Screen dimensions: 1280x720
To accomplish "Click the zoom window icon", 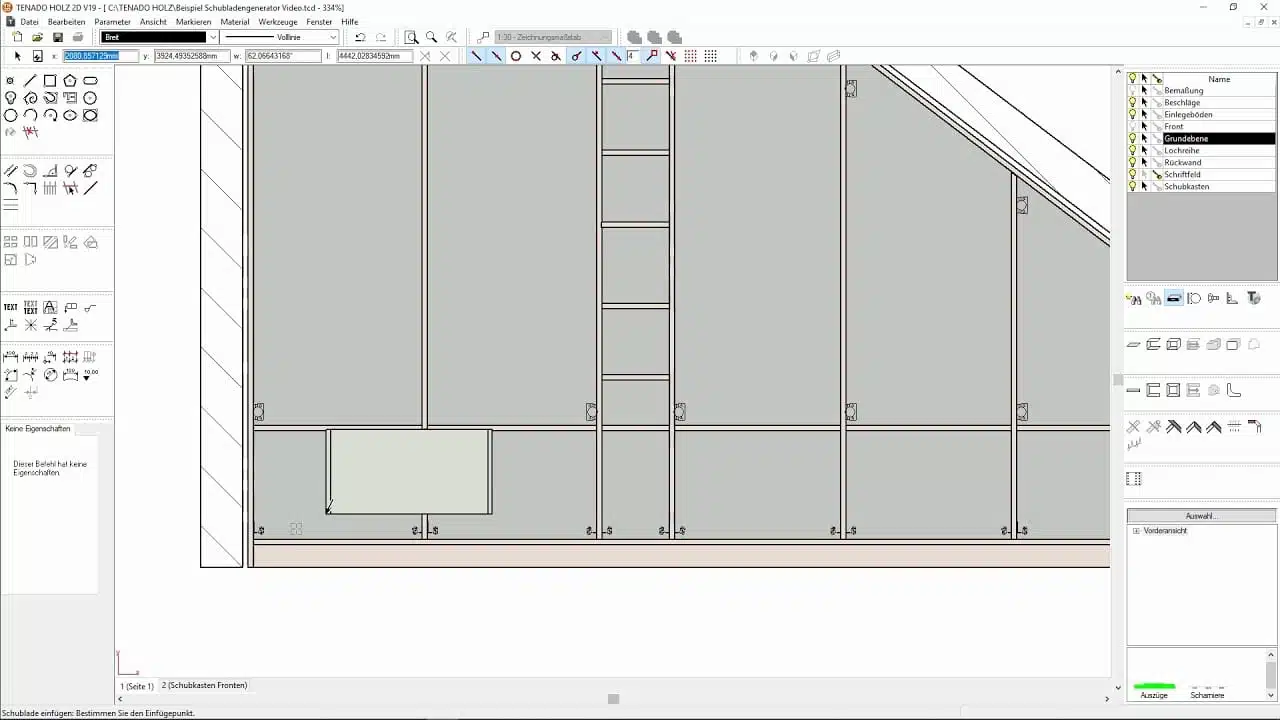I will [x=411, y=37].
